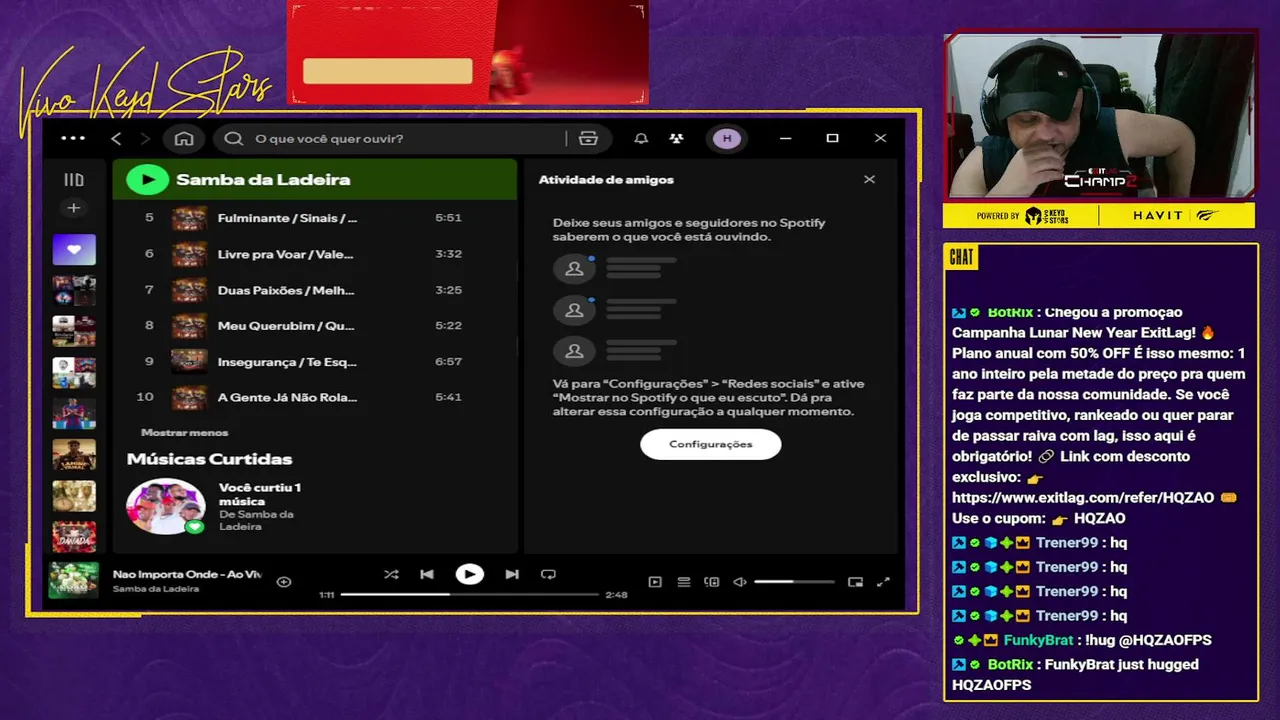Select track 'A Gente Já Não Rola...'
Image resolution: width=1280 pixels, height=720 pixels.
[x=287, y=397]
